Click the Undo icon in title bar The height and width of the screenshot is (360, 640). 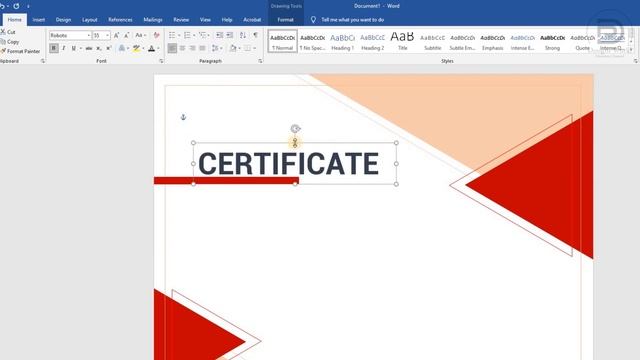point(2,6)
